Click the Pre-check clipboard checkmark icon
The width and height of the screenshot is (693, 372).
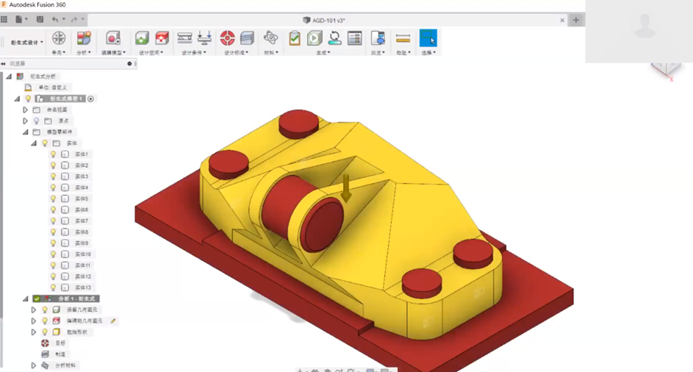[x=294, y=38]
